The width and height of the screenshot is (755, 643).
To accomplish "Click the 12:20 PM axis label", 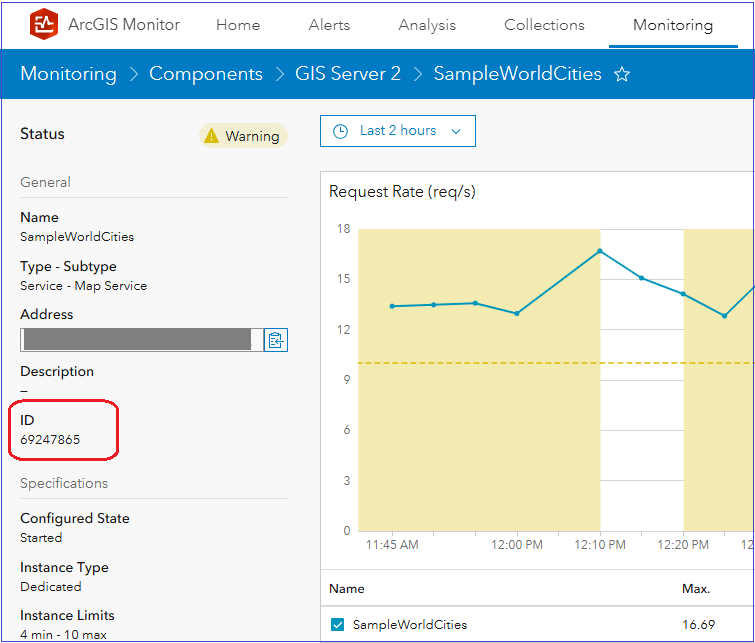I will click(683, 545).
